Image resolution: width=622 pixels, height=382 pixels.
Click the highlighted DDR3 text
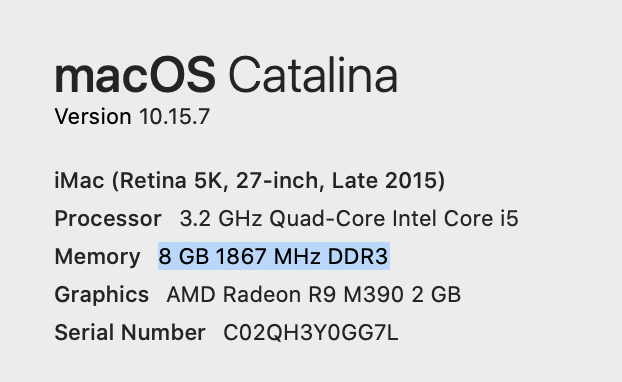pos(357,256)
